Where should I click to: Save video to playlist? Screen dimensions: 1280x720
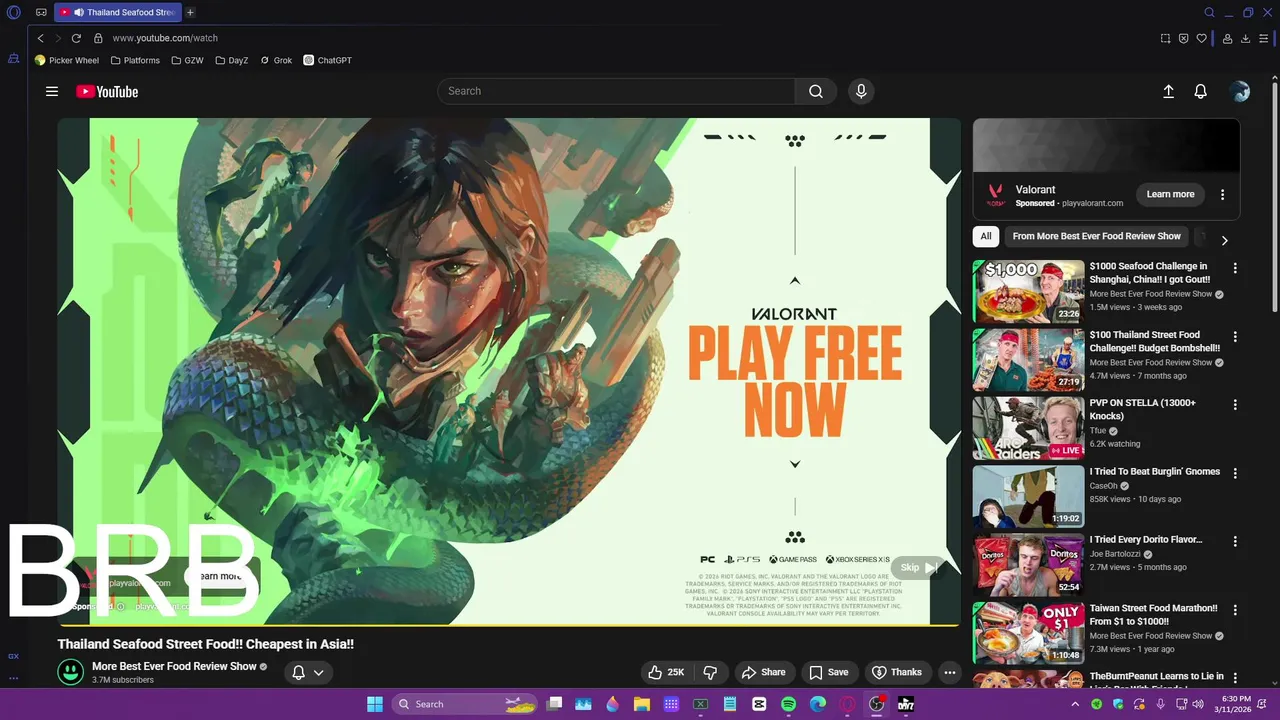coord(828,672)
